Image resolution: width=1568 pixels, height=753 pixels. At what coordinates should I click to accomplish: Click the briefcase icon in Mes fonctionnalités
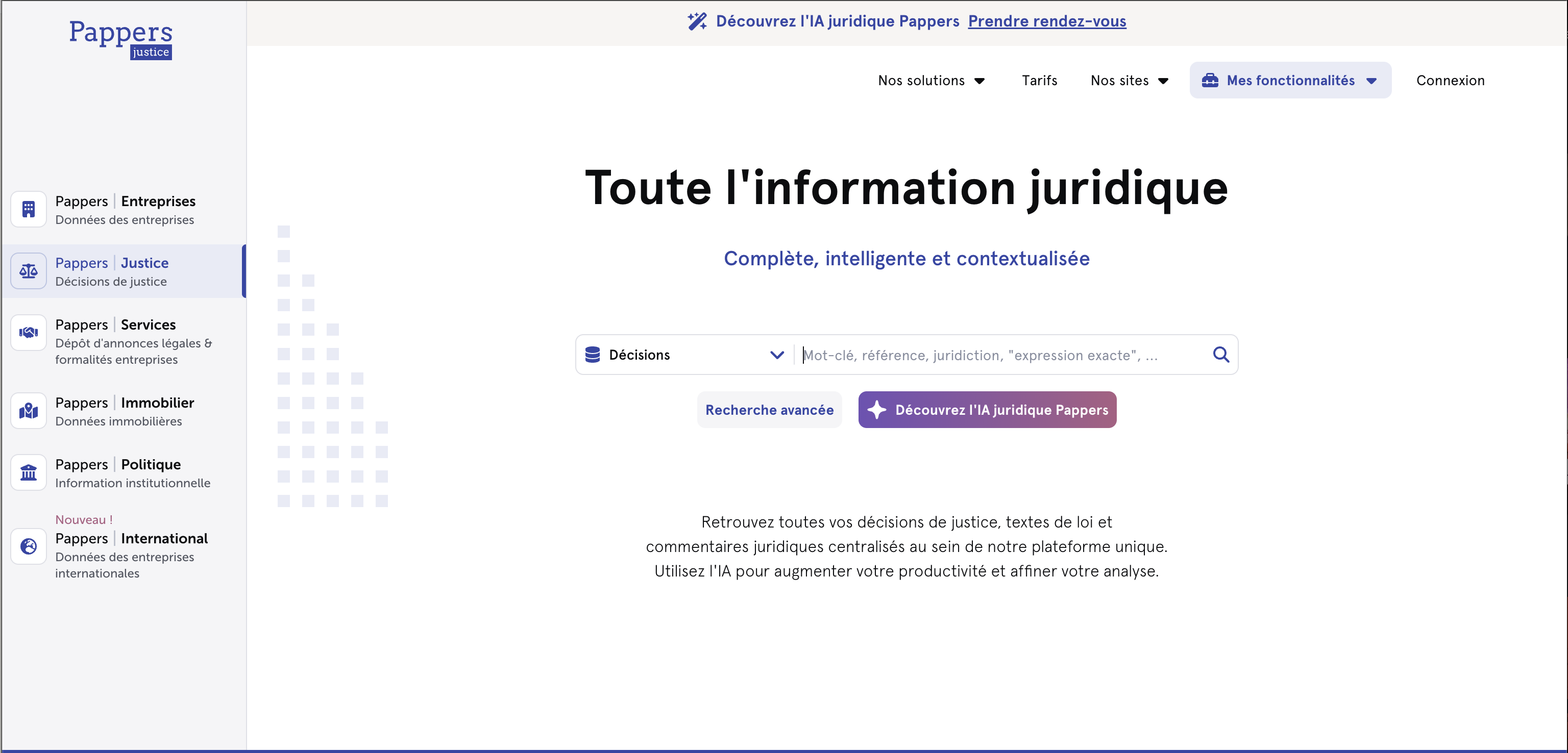[x=1210, y=80]
